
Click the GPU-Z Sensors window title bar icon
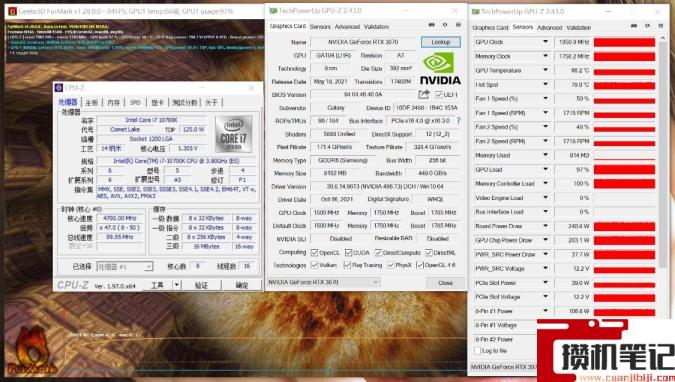[x=476, y=12]
